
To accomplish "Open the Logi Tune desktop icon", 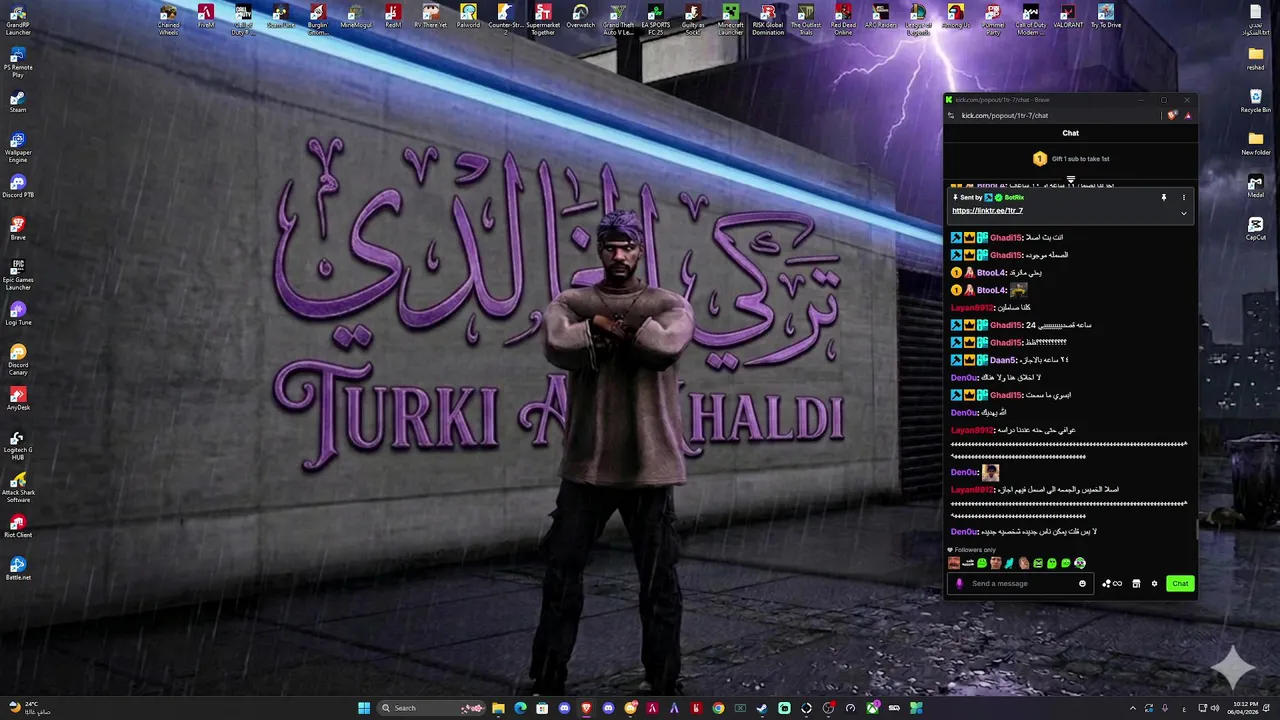I will [18, 314].
